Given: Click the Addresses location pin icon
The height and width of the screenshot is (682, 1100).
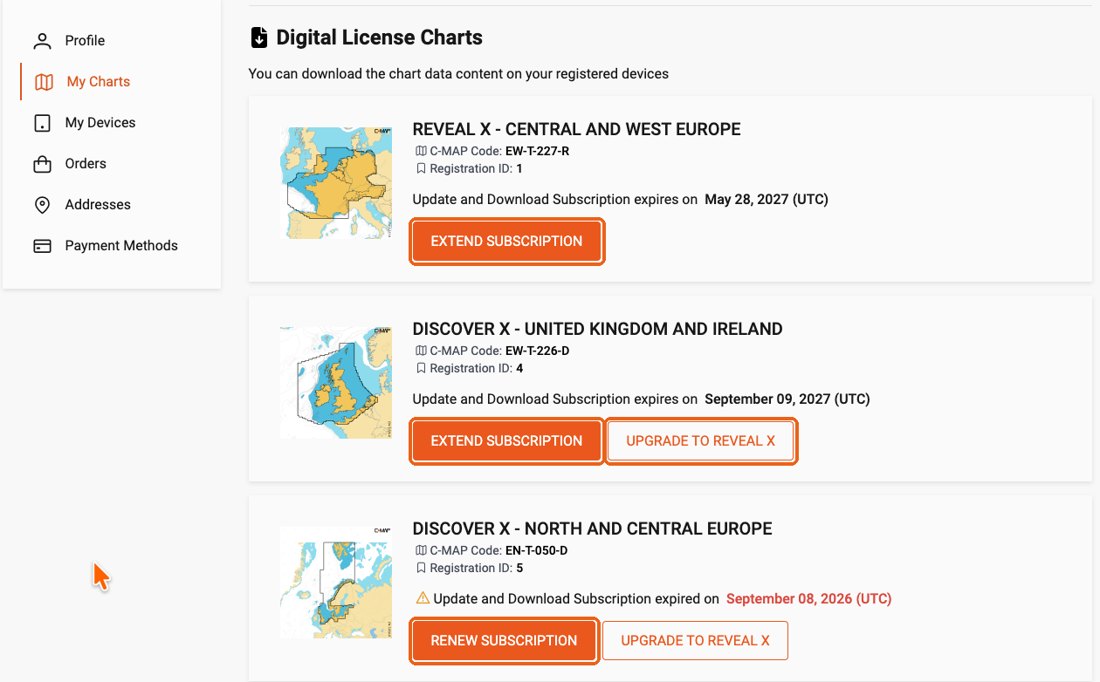Looking at the screenshot, I should pos(42,205).
